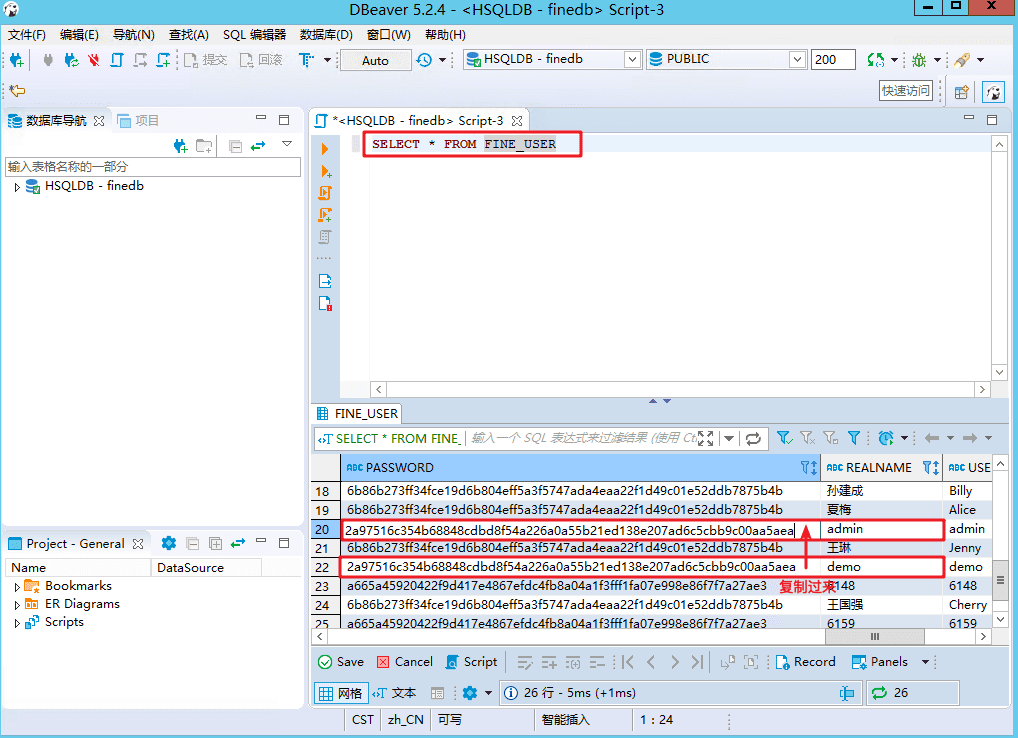Click the debug bug icon in toolbar

click(x=919, y=60)
